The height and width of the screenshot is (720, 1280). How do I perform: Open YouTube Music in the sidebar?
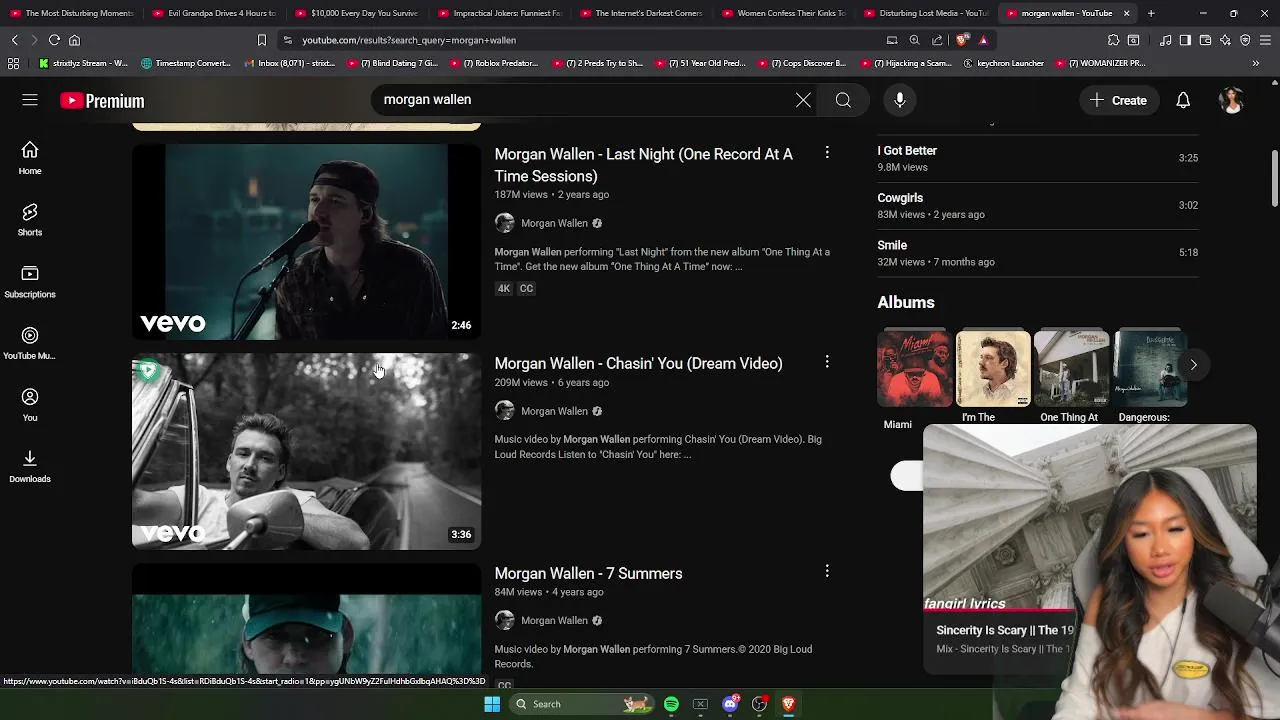(x=30, y=343)
